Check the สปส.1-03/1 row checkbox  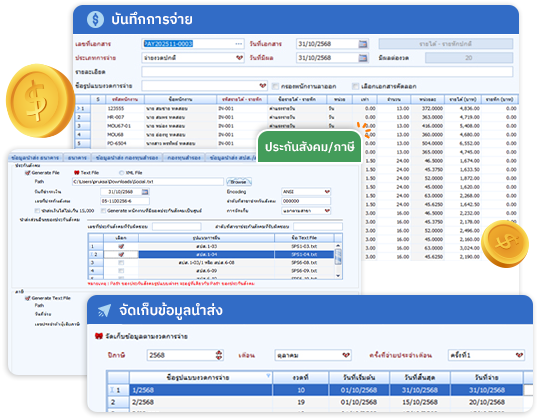pos(121,263)
